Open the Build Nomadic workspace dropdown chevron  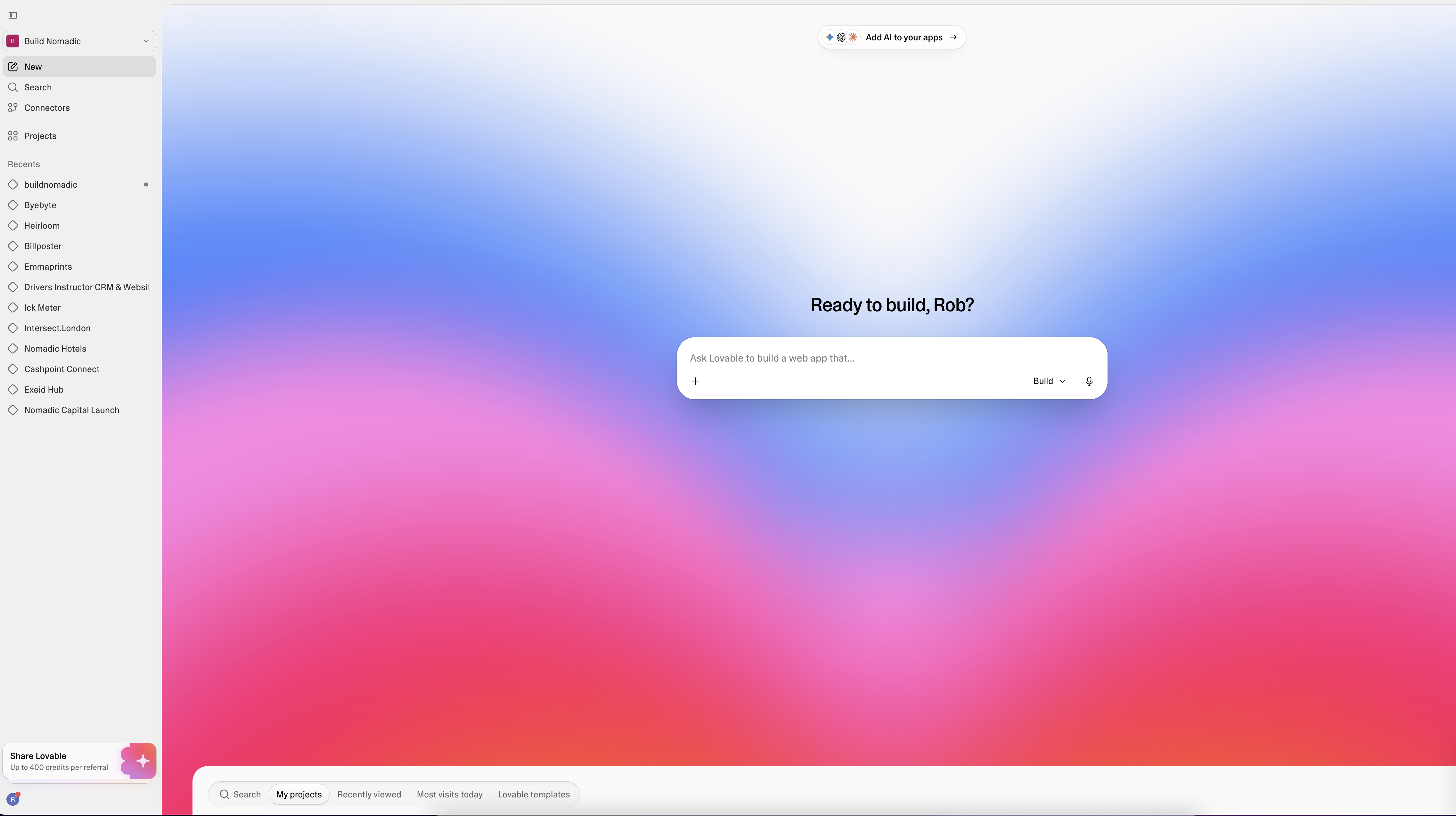pyautogui.click(x=146, y=41)
